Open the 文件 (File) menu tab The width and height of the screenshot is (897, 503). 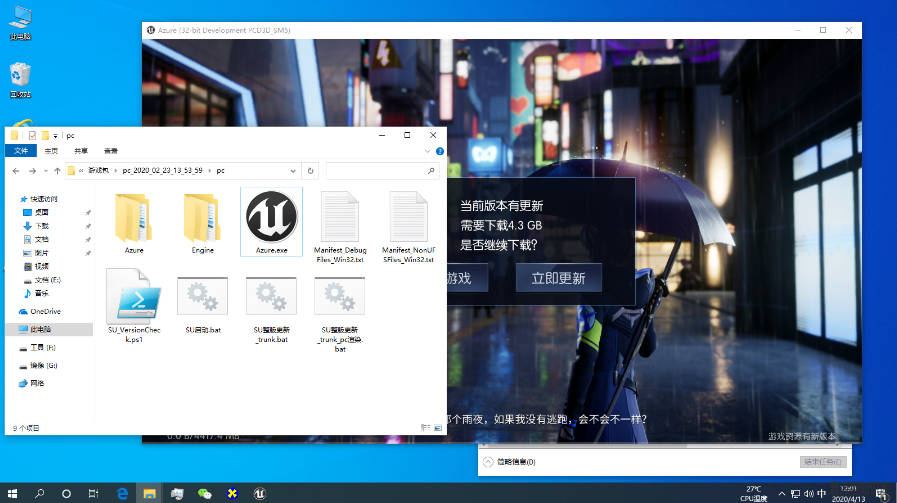click(x=20, y=150)
